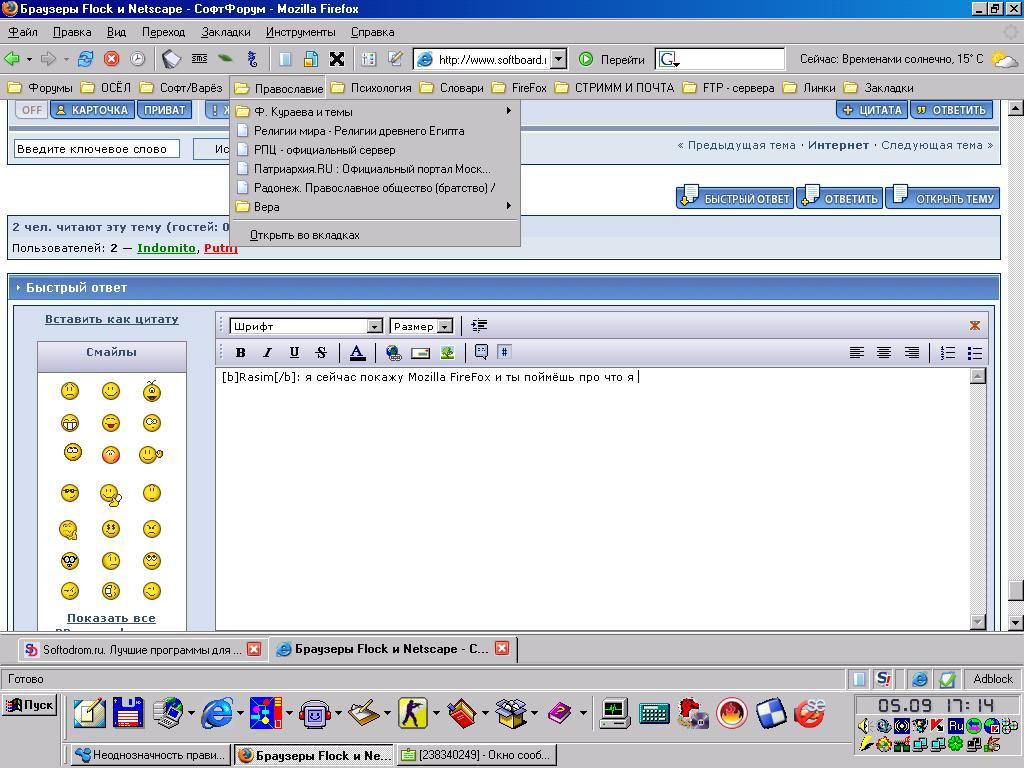Click the Adblock status bar item
The image size is (1024, 768).
pyautogui.click(x=992, y=679)
